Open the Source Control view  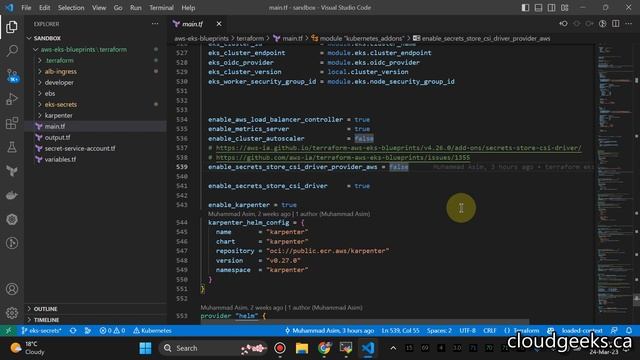[12, 75]
